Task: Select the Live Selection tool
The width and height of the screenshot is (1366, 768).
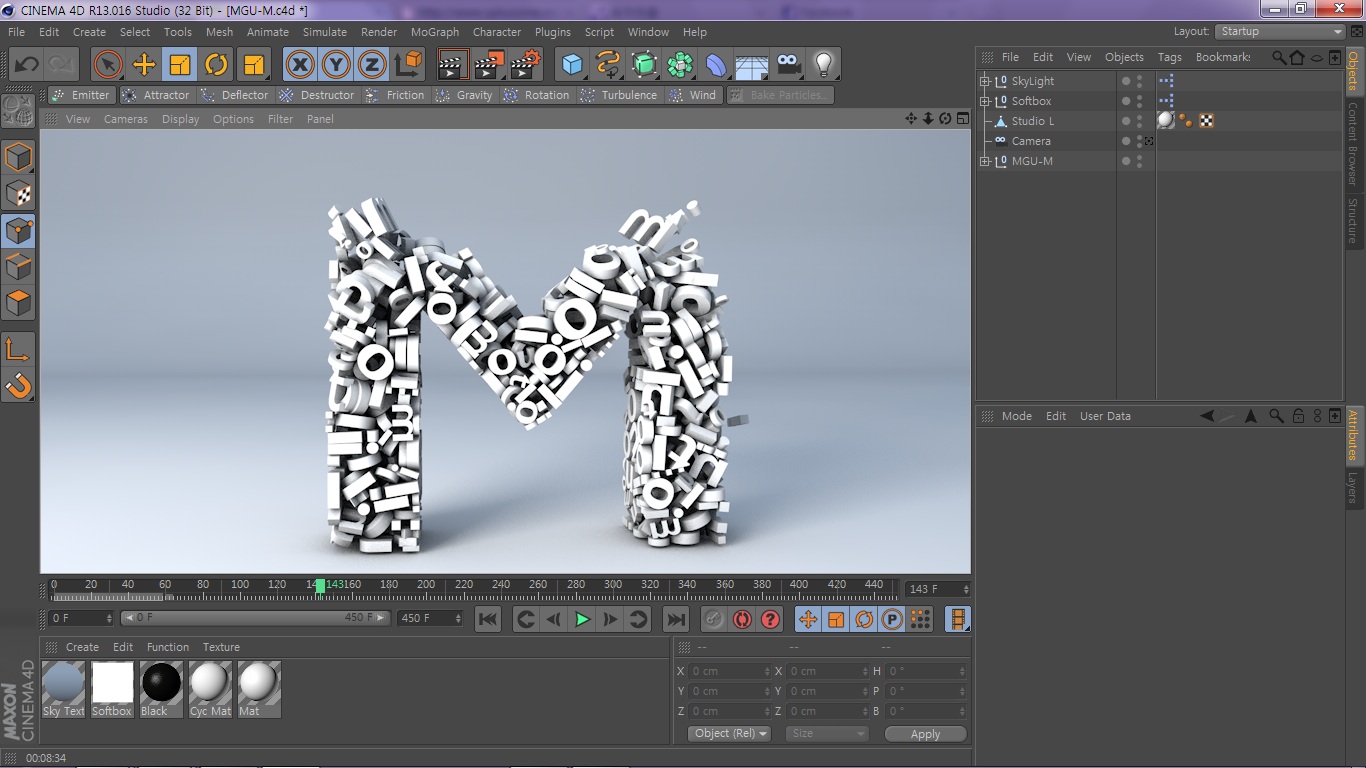Action: 108,65
